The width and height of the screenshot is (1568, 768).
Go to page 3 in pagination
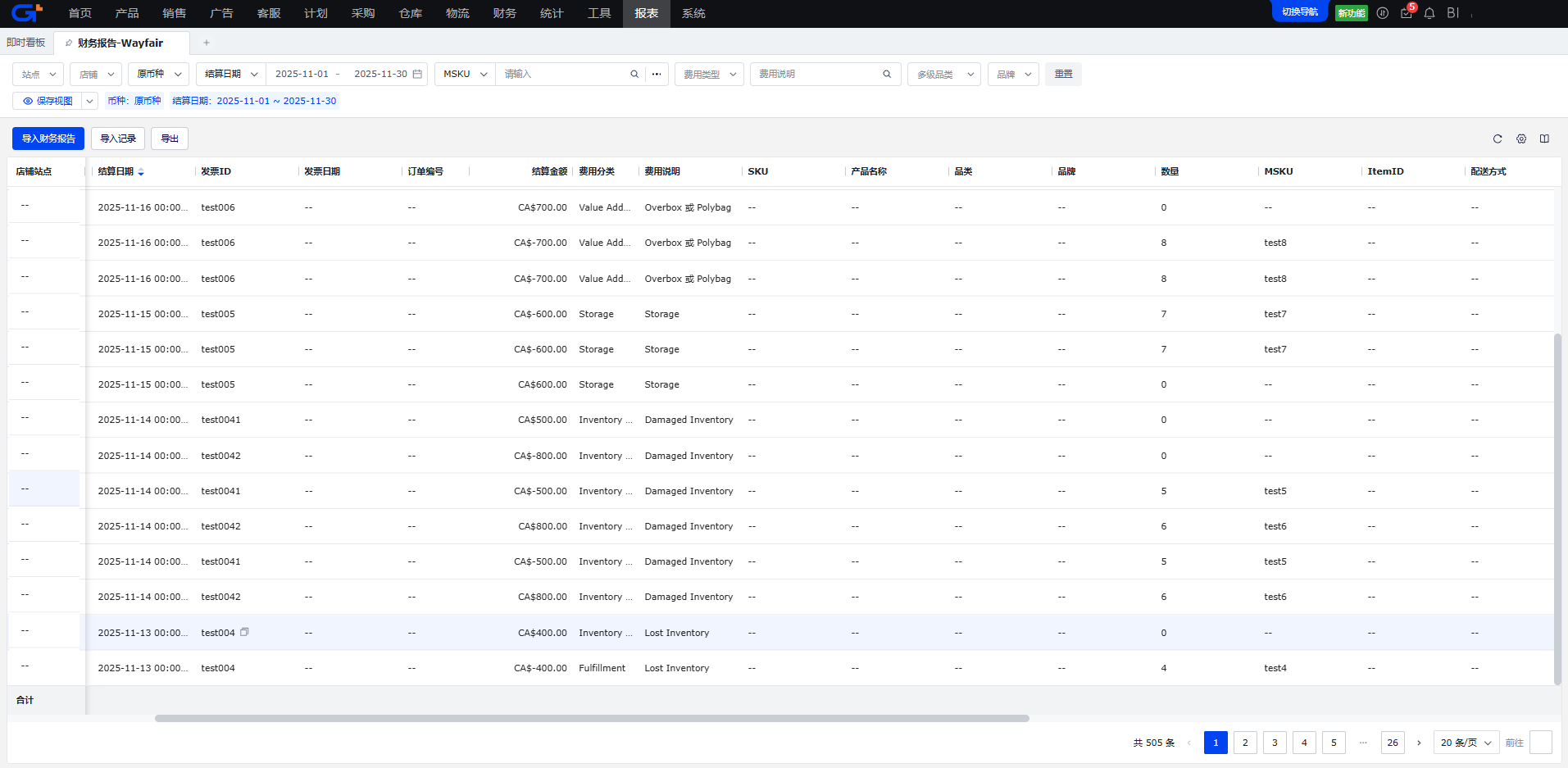click(x=1275, y=743)
